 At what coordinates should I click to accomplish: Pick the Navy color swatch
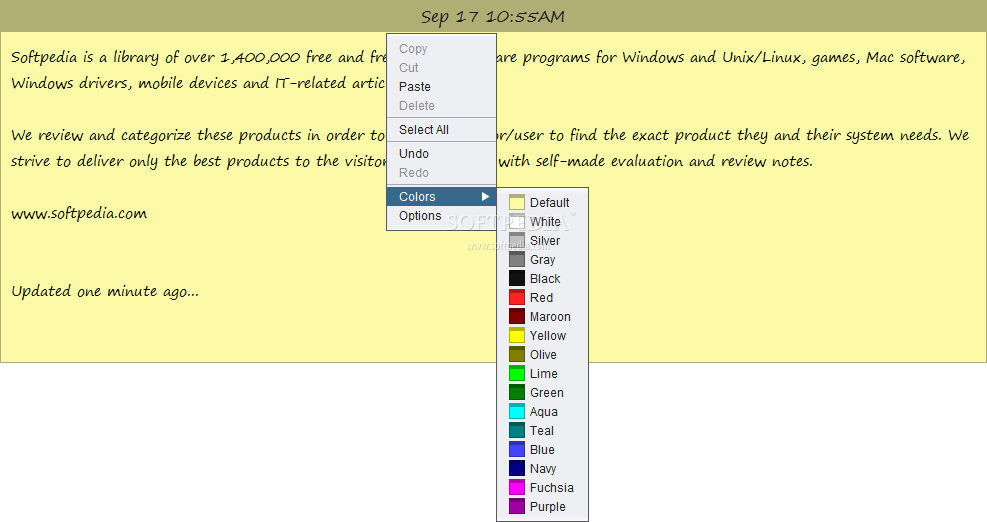[517, 468]
